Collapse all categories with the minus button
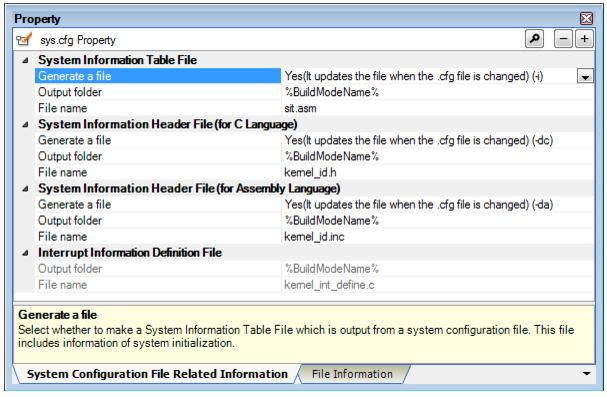The height and width of the screenshot is (397, 607). tap(563, 39)
